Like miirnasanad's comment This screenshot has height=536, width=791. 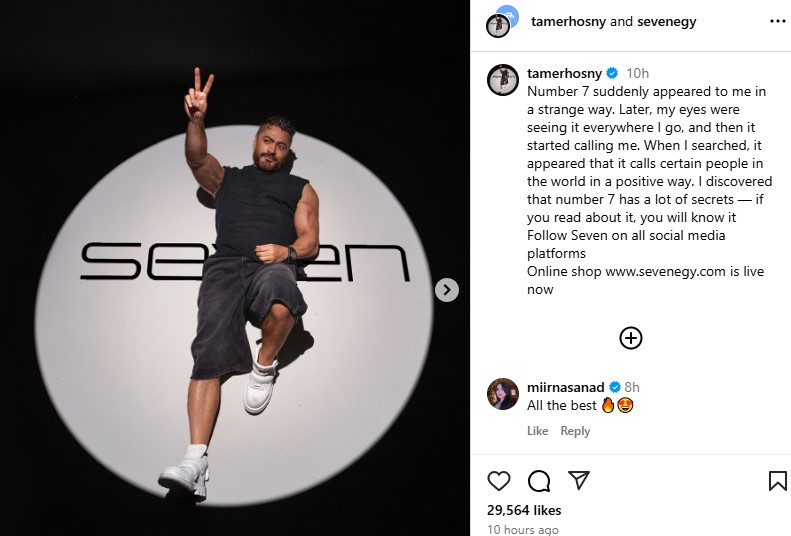pos(537,431)
